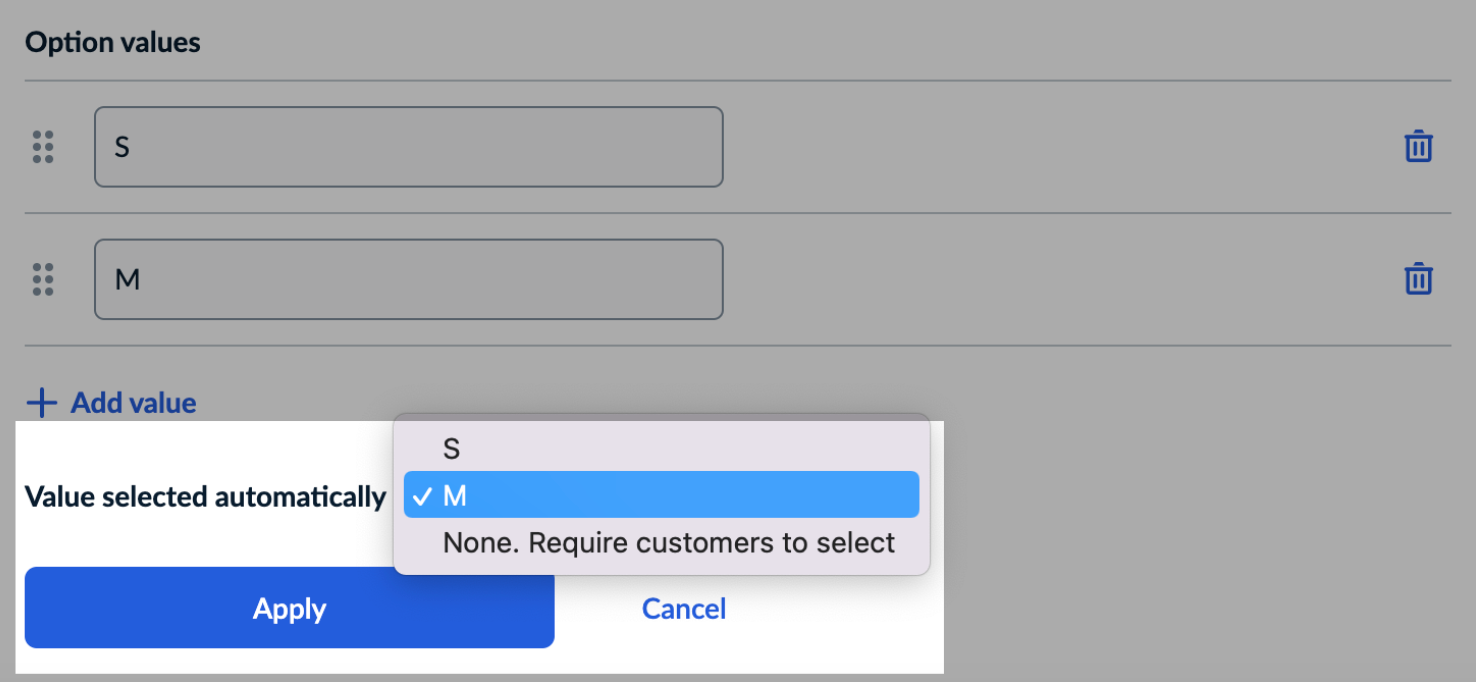1476x682 pixels.
Task: Grab the drag handle for M row
Action: tap(43, 279)
